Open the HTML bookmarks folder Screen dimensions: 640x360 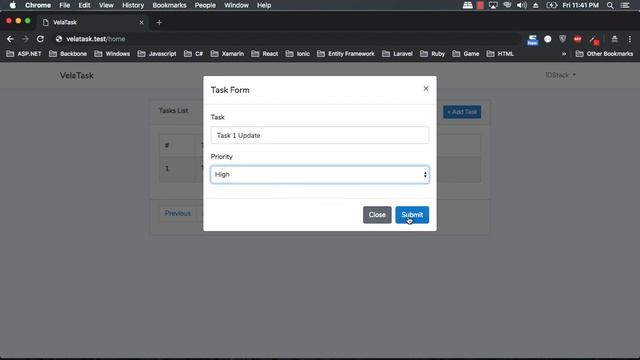[x=500, y=54]
